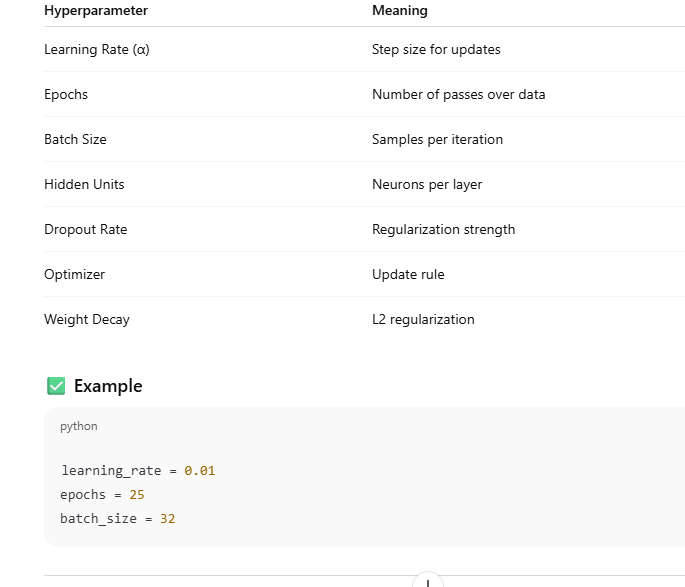Click the 'L2 regularization' description
The image size is (685, 587).
click(x=423, y=319)
